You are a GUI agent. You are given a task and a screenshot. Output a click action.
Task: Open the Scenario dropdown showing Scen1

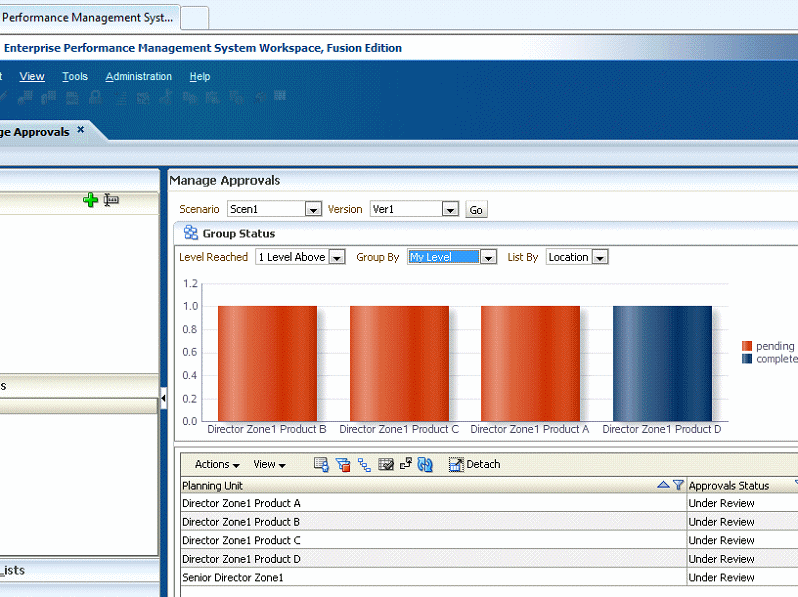pos(313,210)
